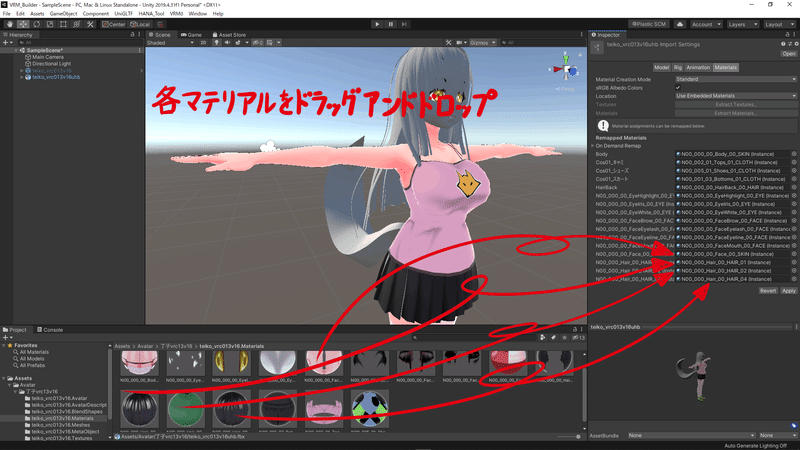Select the Rect transform tool

(63, 24)
